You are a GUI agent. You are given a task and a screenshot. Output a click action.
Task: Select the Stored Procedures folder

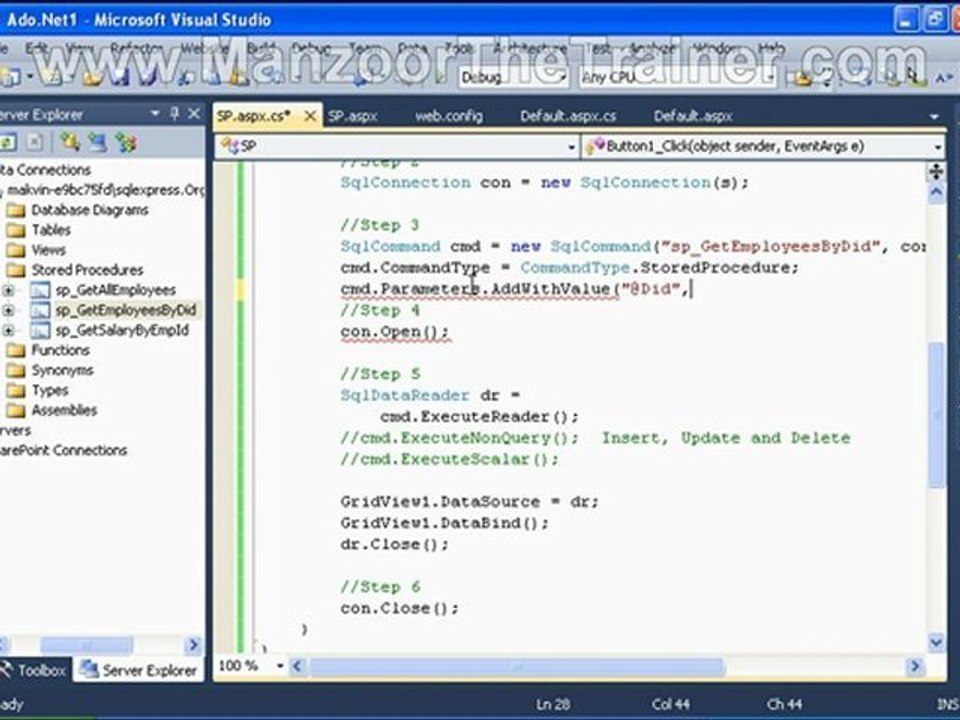point(87,270)
